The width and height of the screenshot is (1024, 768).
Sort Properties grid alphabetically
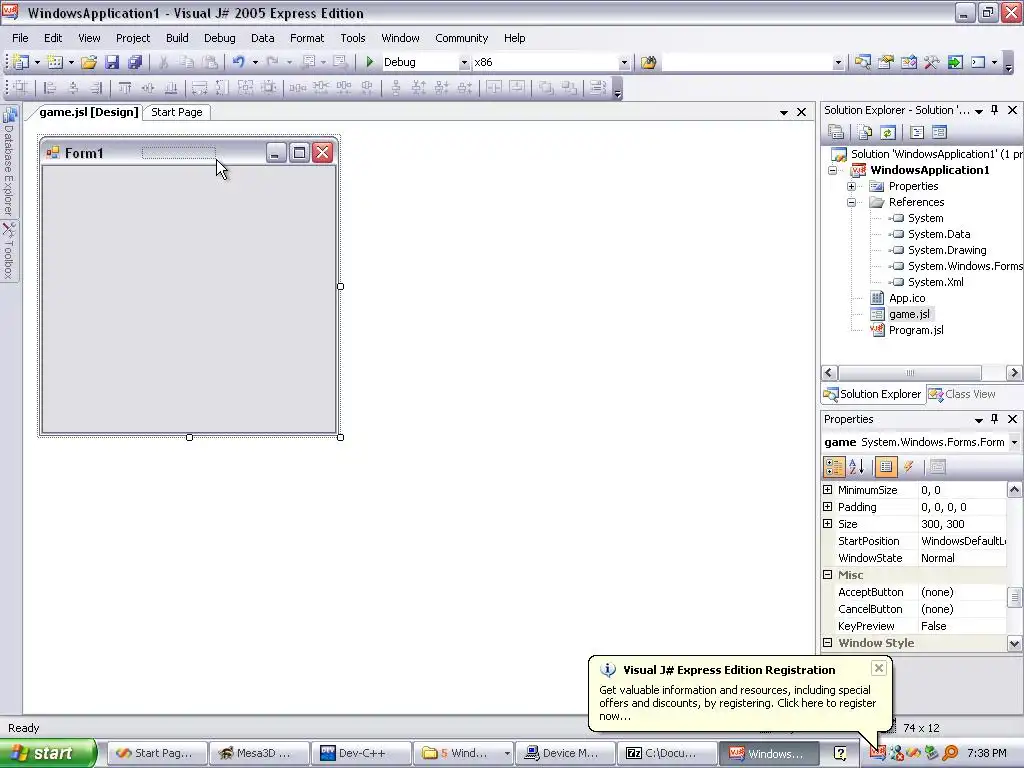857,466
